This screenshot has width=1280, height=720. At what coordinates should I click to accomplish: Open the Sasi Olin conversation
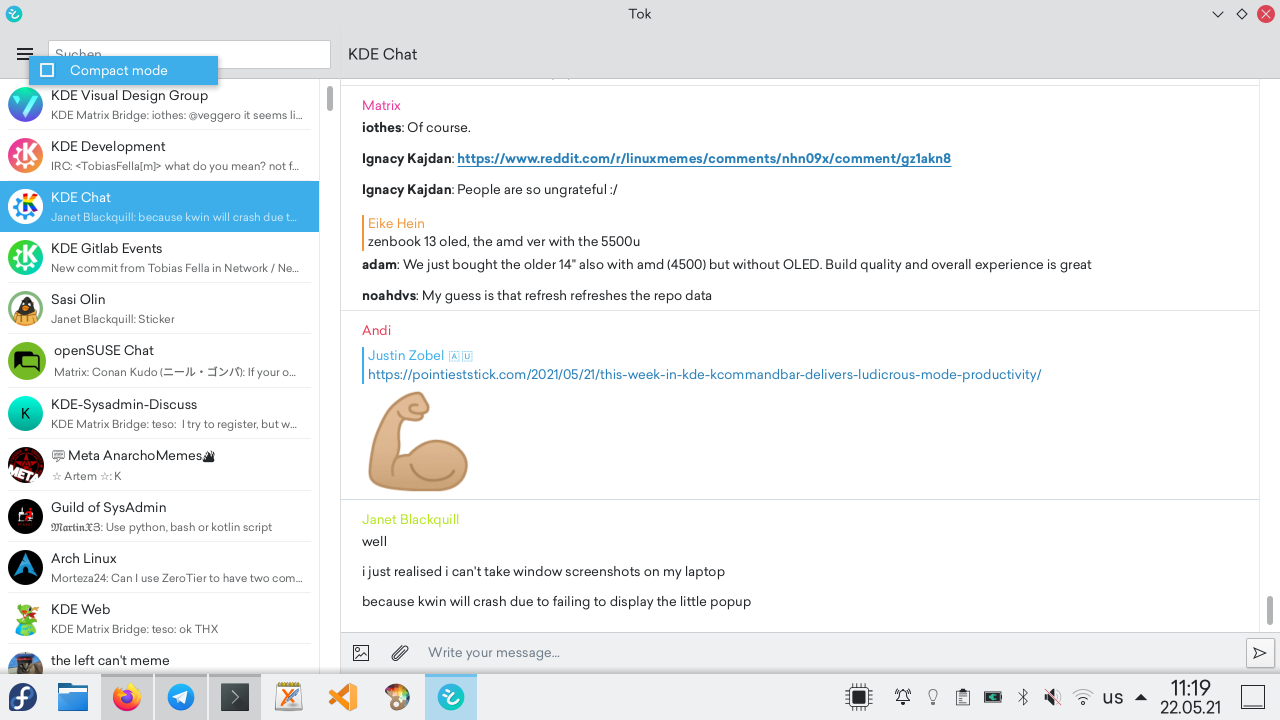(x=160, y=309)
